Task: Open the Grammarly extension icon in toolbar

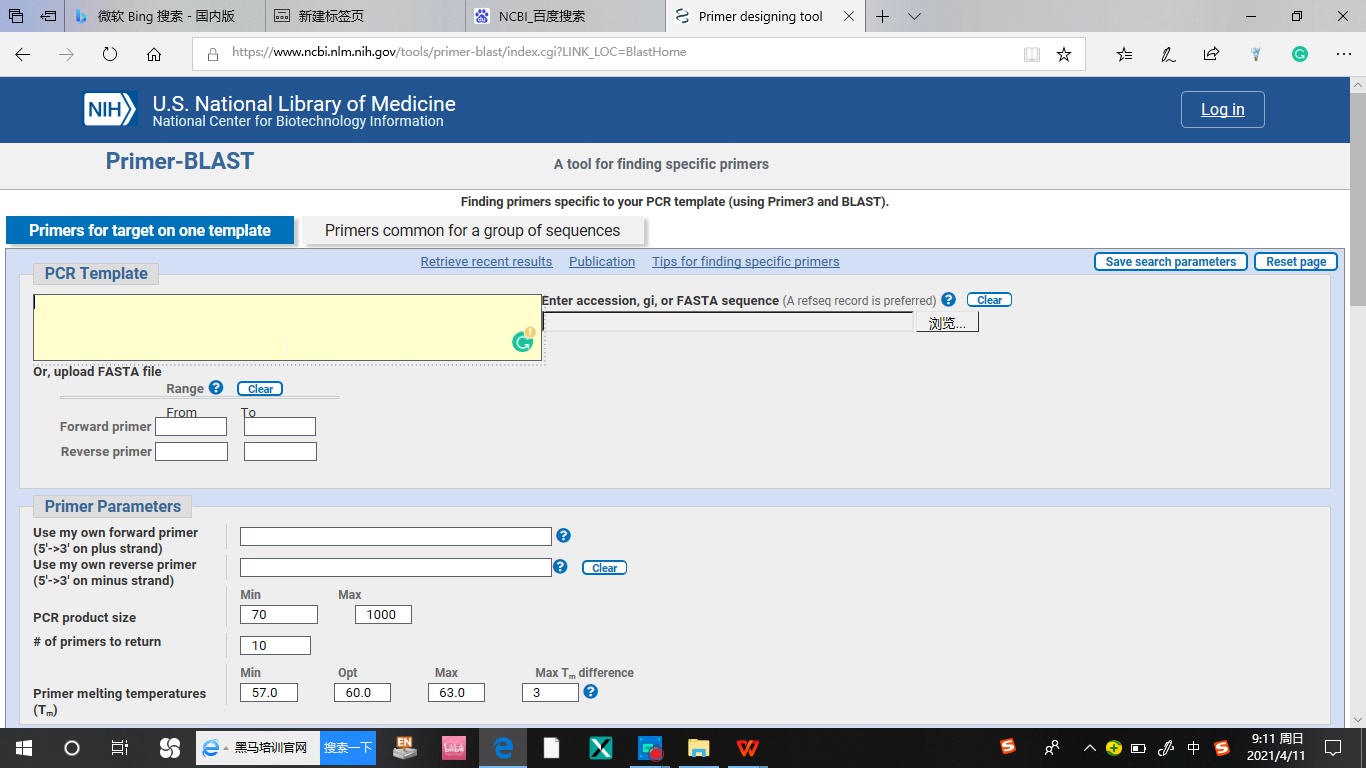Action: (1300, 54)
